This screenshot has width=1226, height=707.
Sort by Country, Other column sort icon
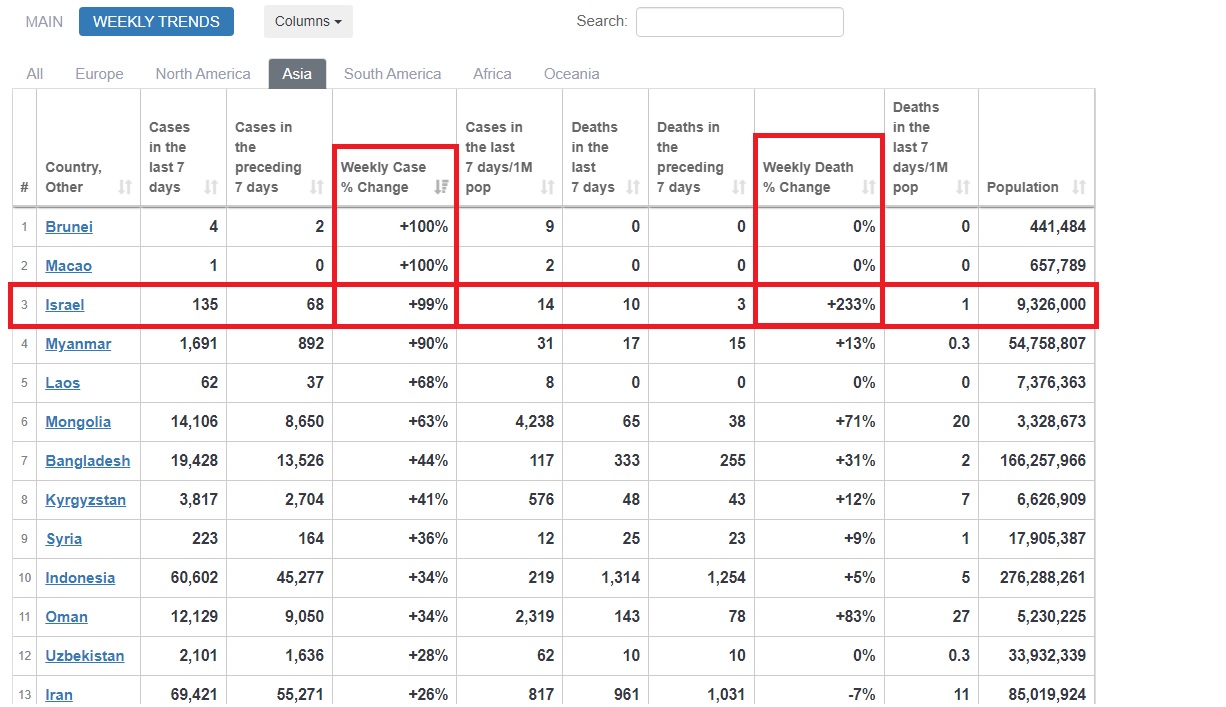(125, 187)
